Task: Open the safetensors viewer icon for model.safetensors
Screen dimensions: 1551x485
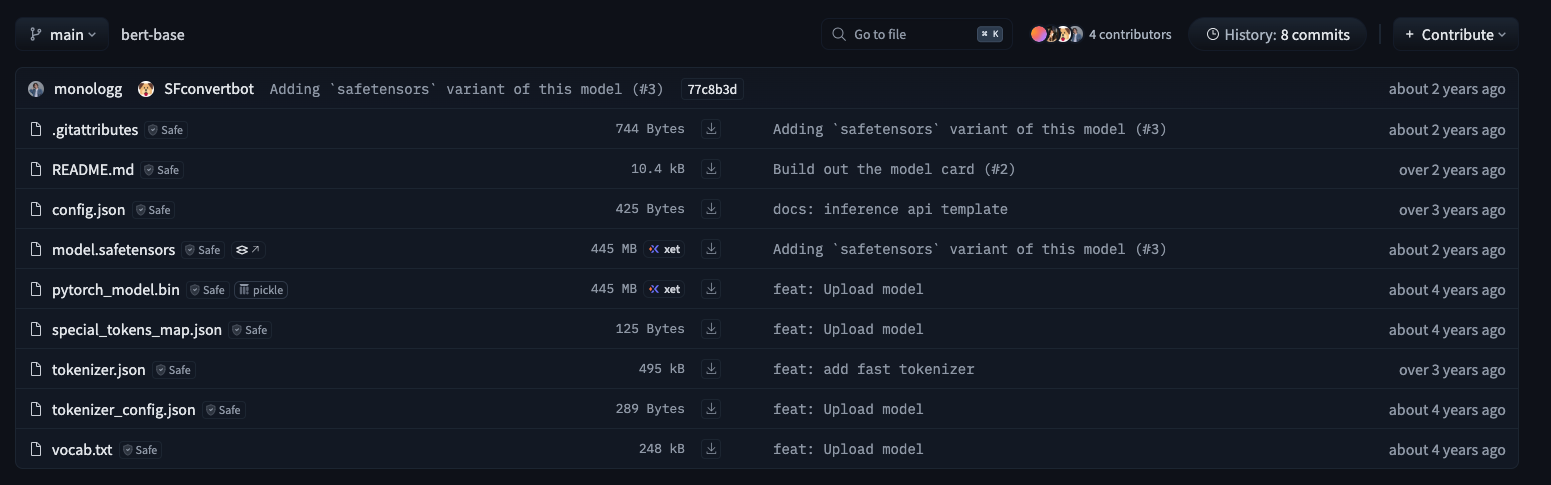Action: [248, 250]
